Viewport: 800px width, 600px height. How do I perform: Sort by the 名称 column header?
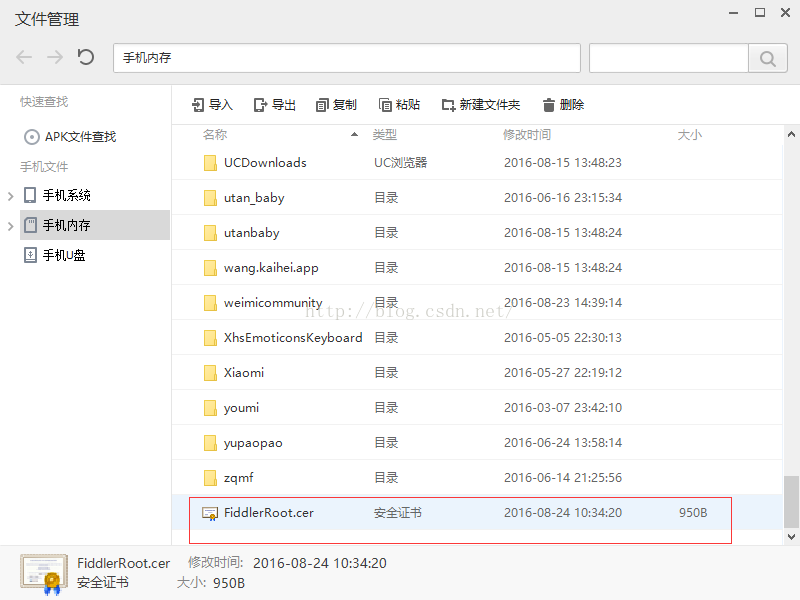coord(215,135)
